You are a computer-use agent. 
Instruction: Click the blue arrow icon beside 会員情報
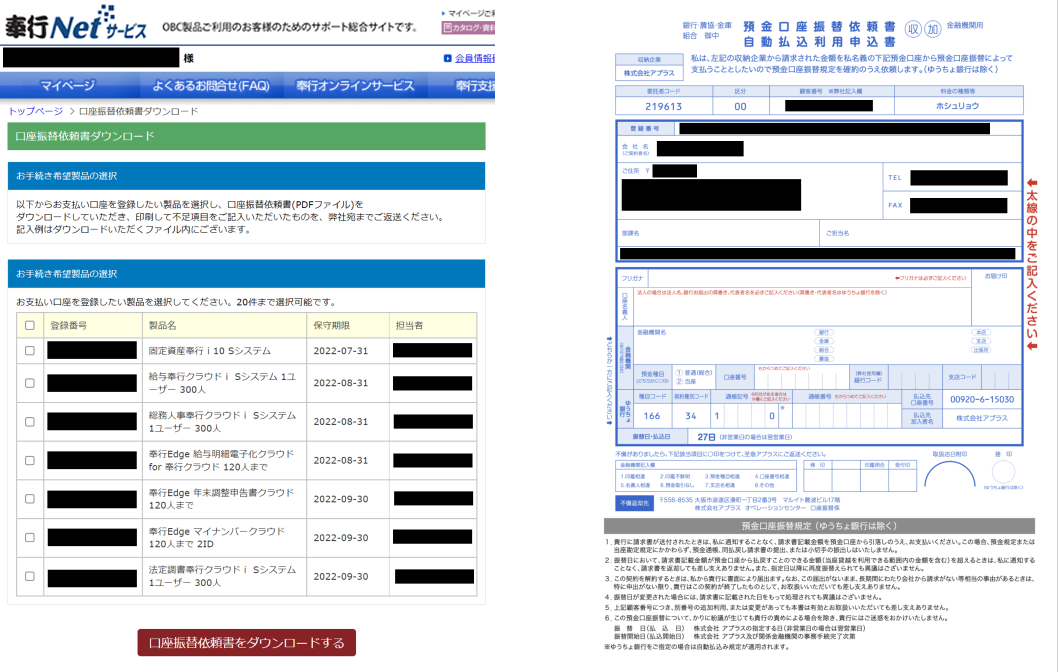pyautogui.click(x=447, y=59)
